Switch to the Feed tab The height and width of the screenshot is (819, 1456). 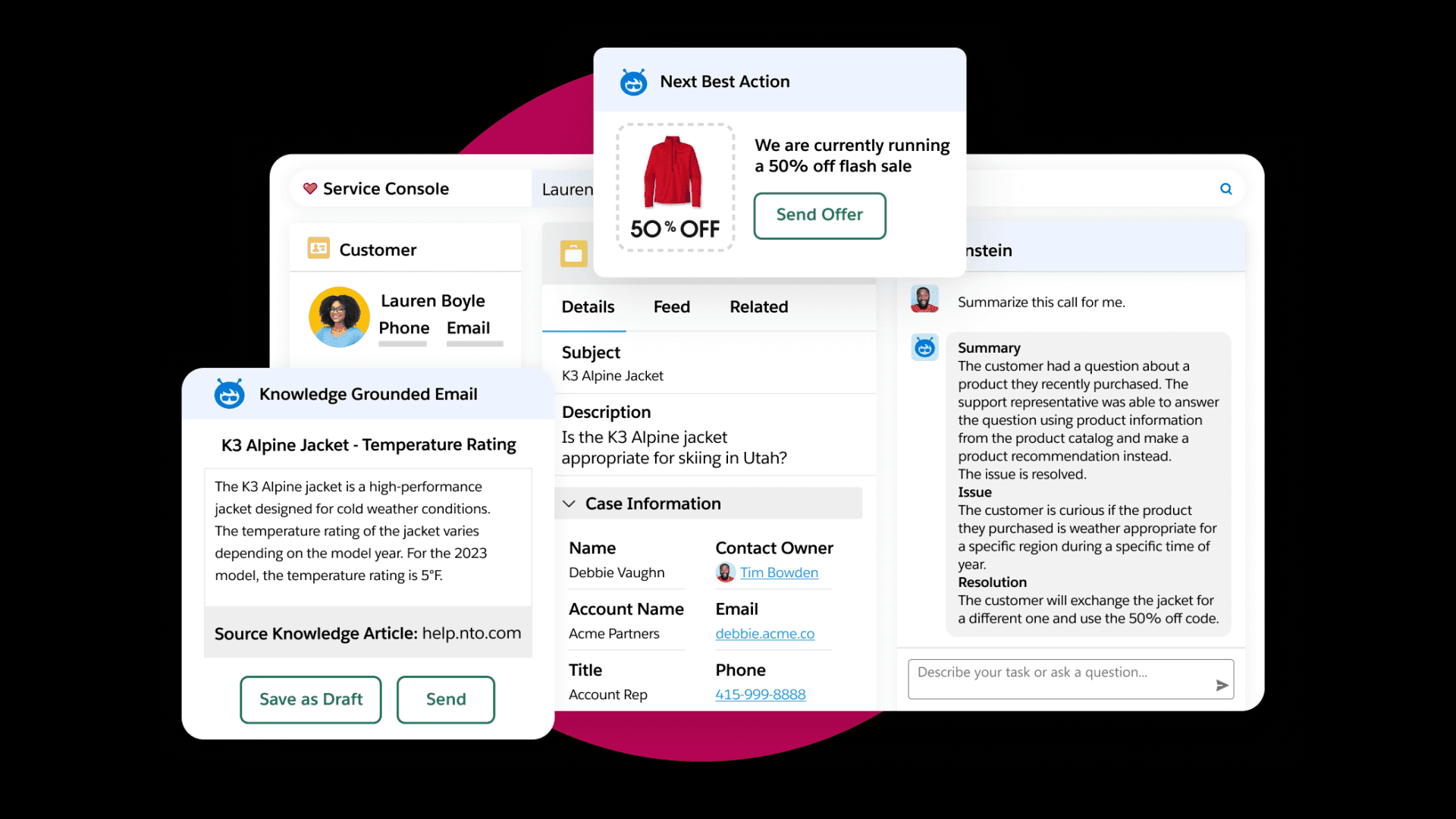[x=671, y=307]
